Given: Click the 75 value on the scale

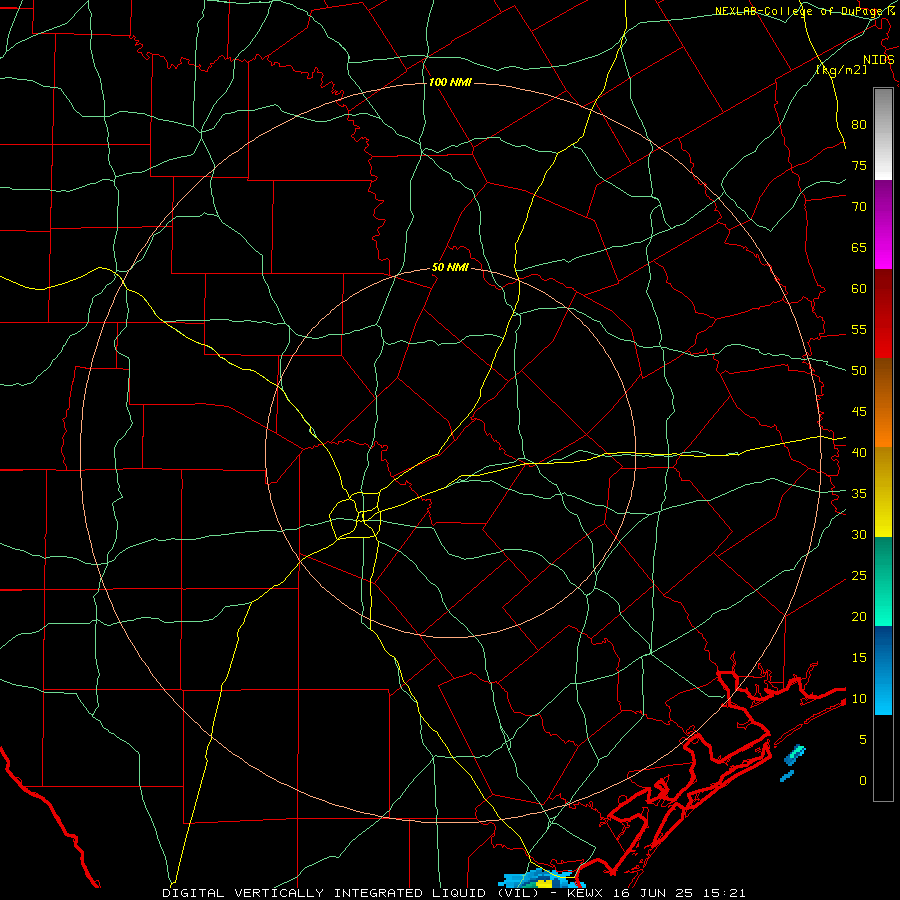Looking at the screenshot, I should coord(859,165).
